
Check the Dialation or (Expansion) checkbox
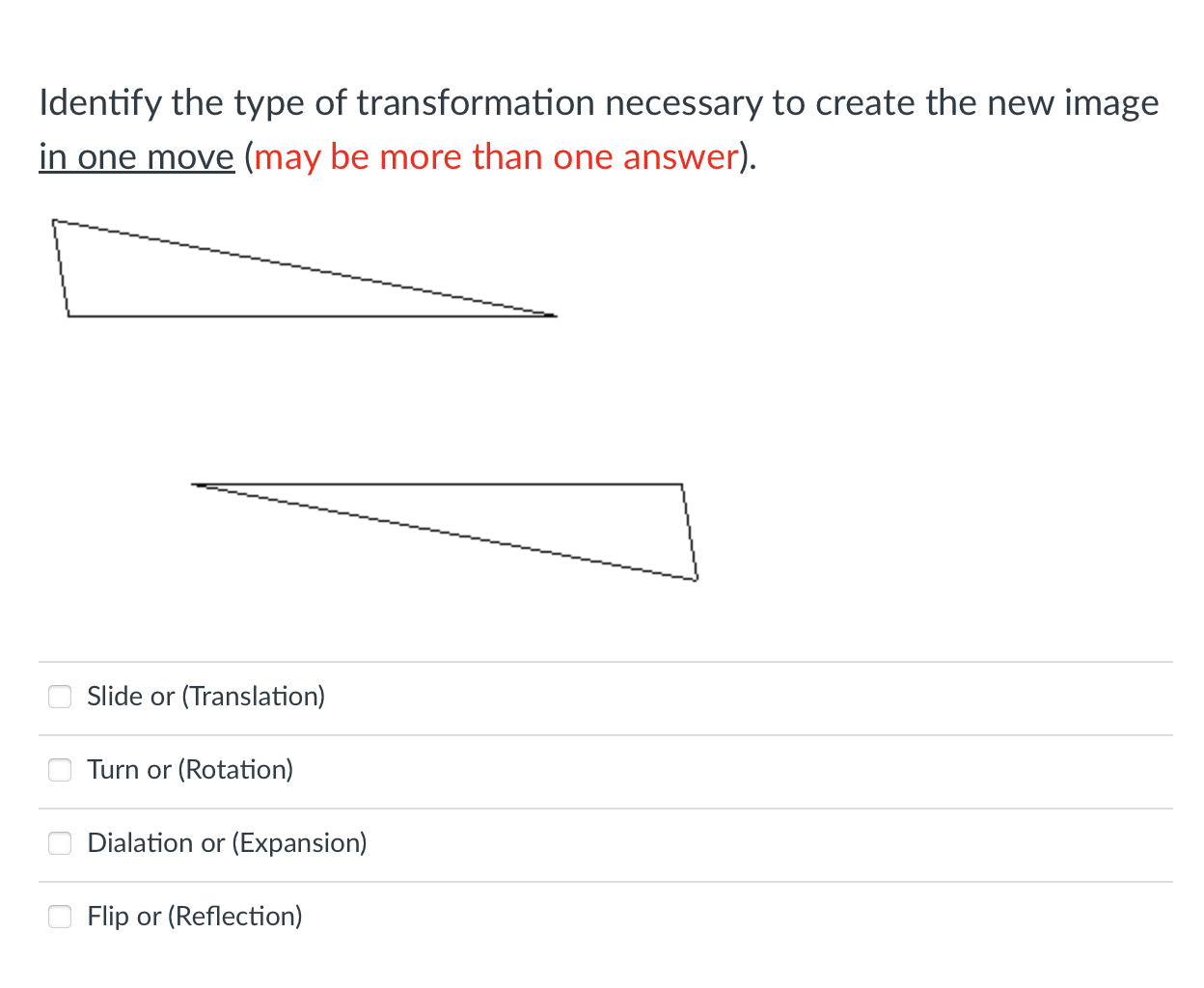coord(60,842)
